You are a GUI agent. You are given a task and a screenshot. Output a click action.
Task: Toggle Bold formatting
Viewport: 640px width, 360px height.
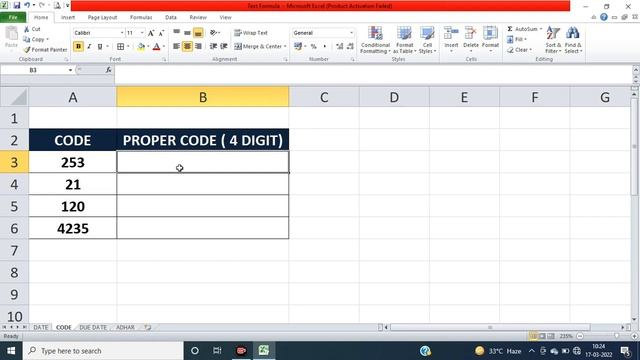(x=78, y=47)
